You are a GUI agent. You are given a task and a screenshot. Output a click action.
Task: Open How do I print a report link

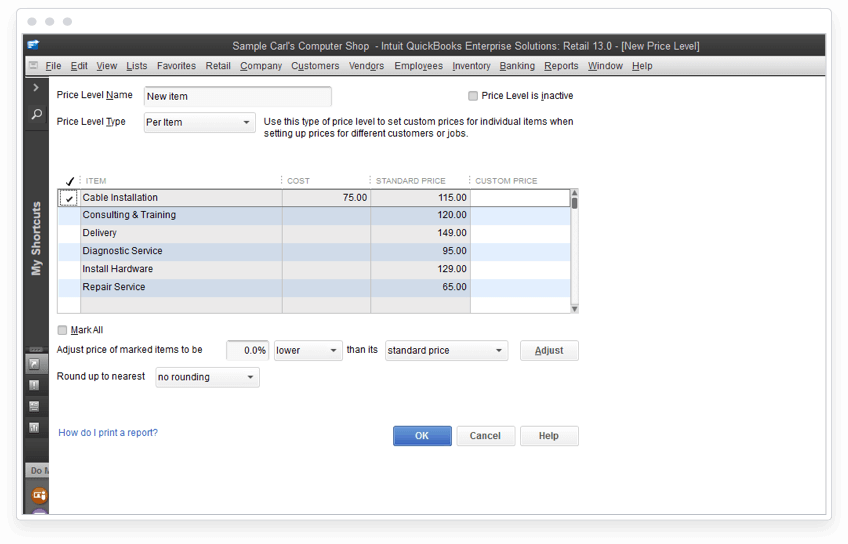pos(108,433)
